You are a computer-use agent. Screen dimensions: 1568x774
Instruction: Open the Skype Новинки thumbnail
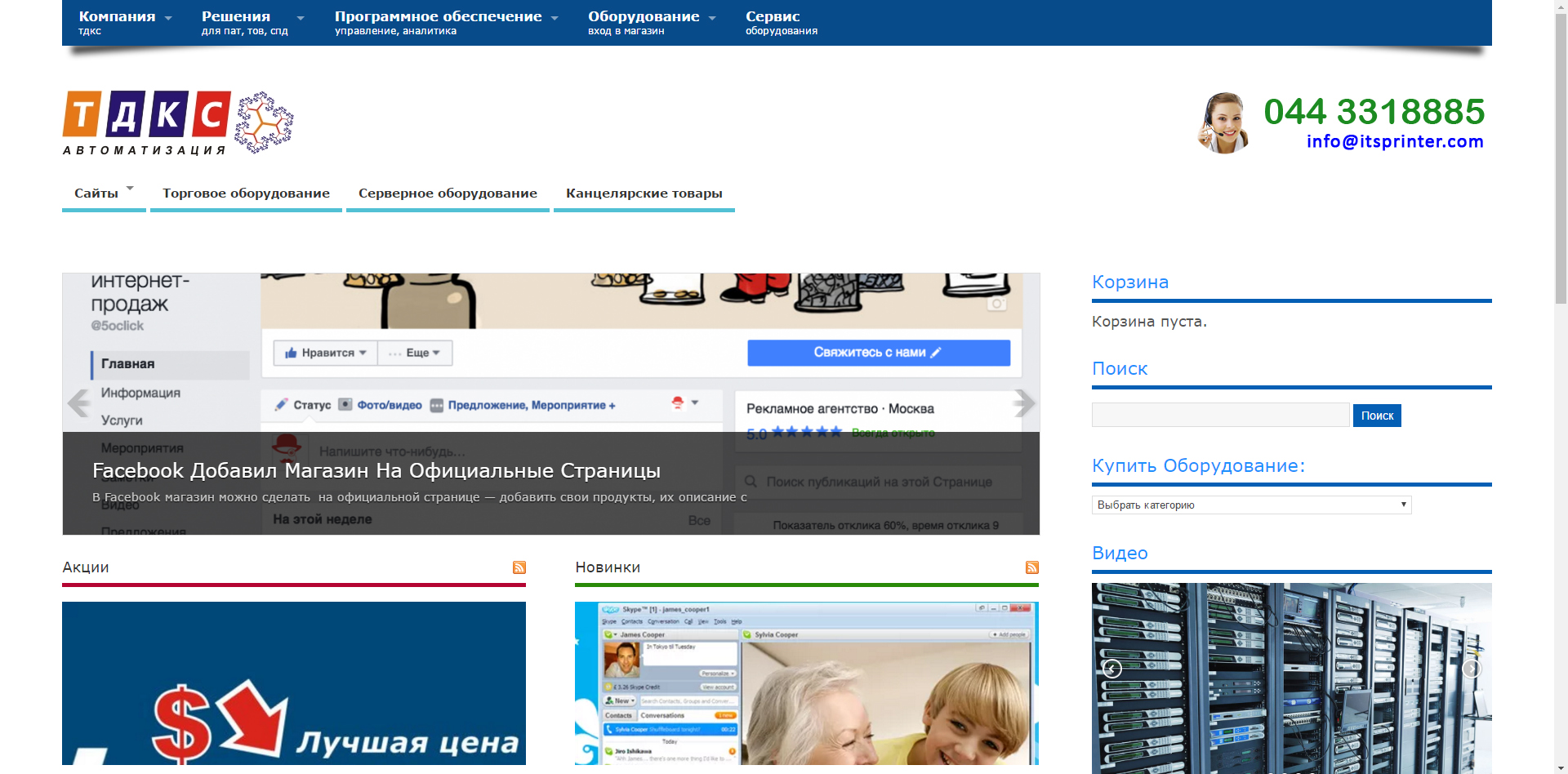pos(807,683)
